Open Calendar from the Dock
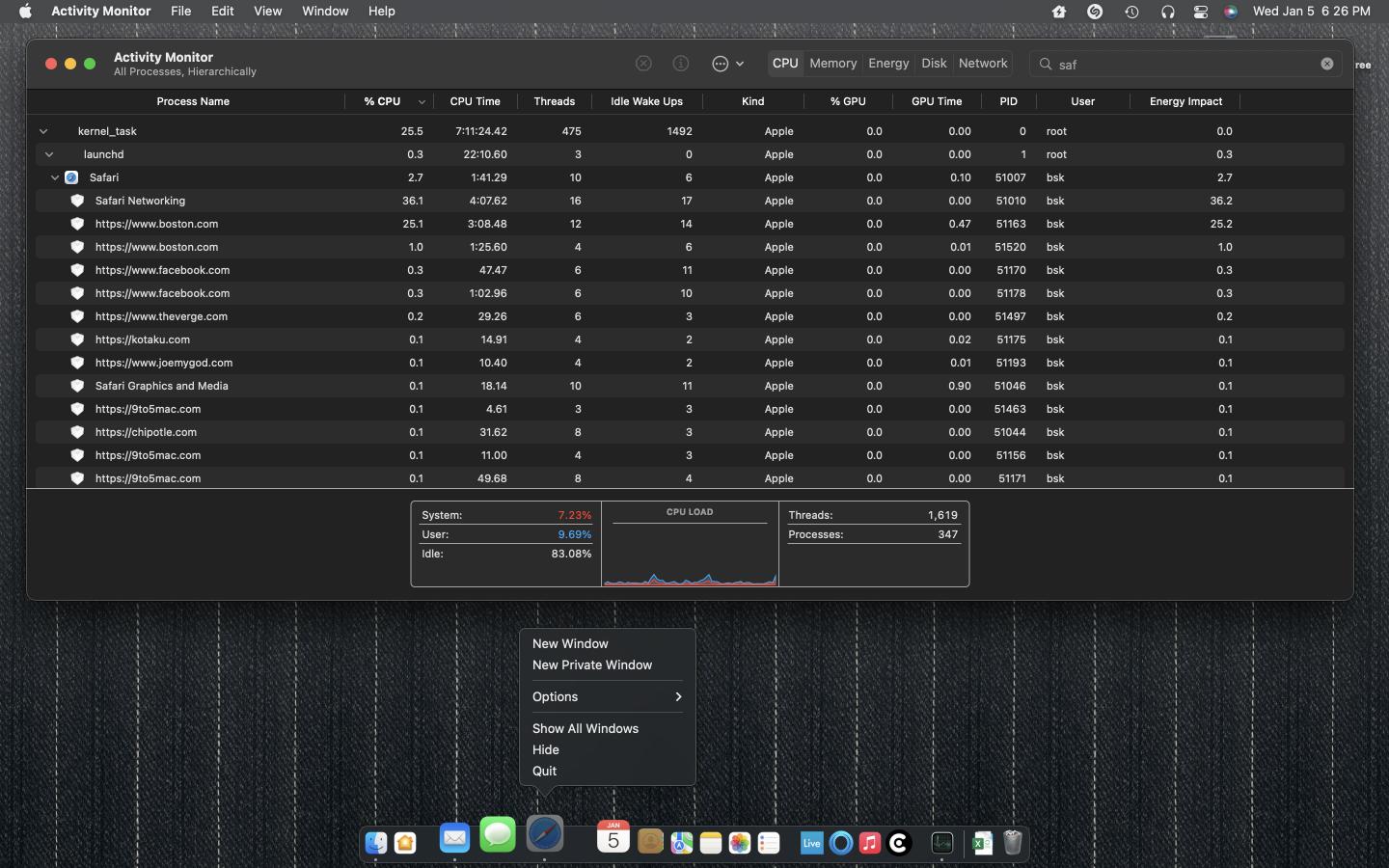The width and height of the screenshot is (1389, 868). pyautogui.click(x=613, y=837)
